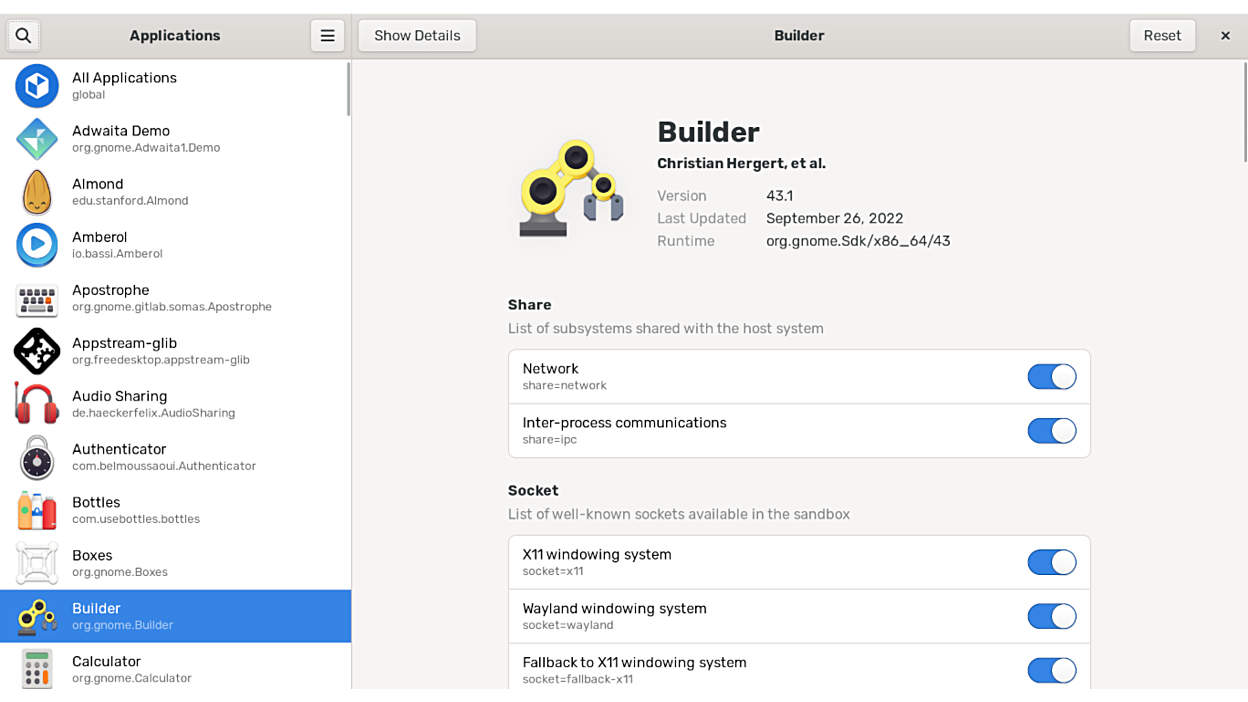
Task: Disable the Network share toggle
Action: coord(1051,377)
